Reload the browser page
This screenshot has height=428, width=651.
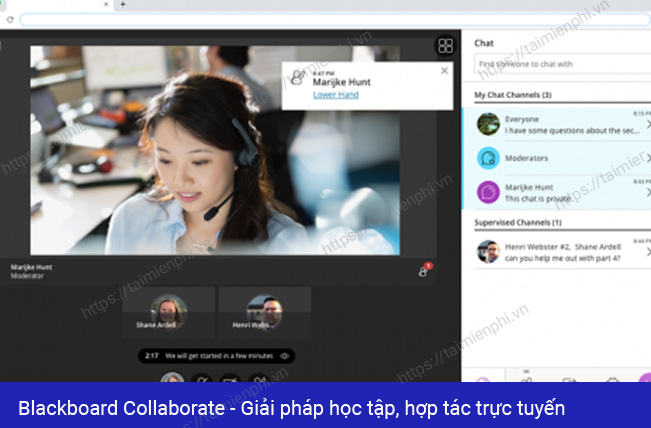[x=10, y=20]
